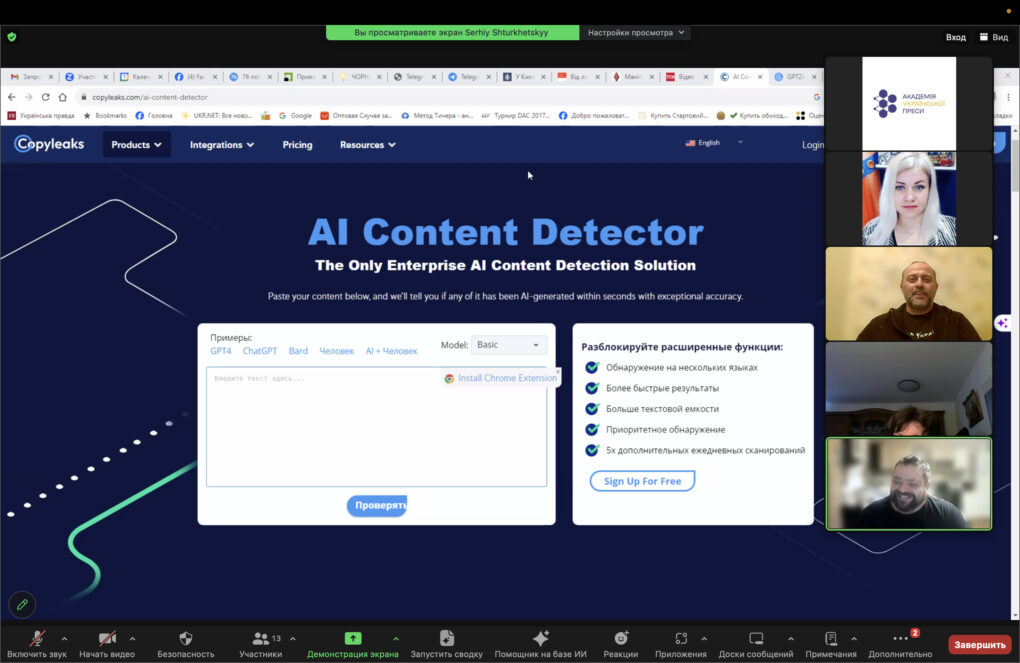Select the blonde woman participant video
Screen dimensions: 1020x663
[909, 198]
